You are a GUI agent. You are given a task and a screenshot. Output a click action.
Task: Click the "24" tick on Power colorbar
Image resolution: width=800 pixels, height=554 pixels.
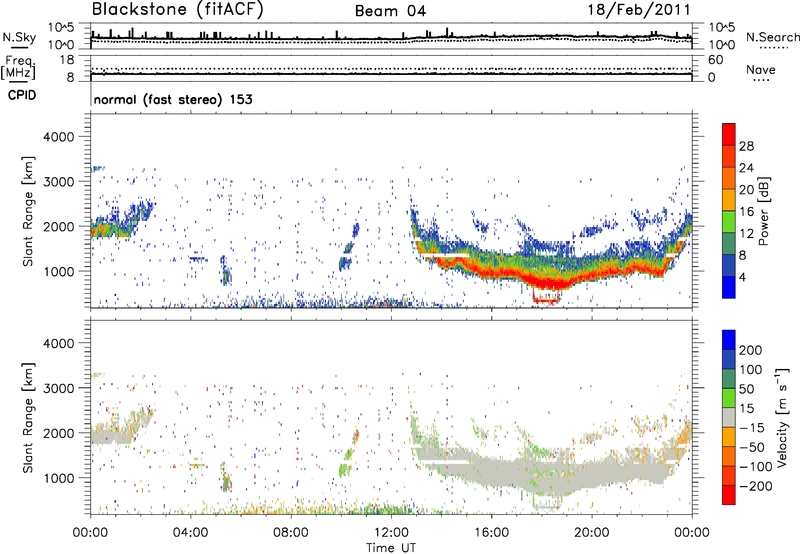[746, 168]
